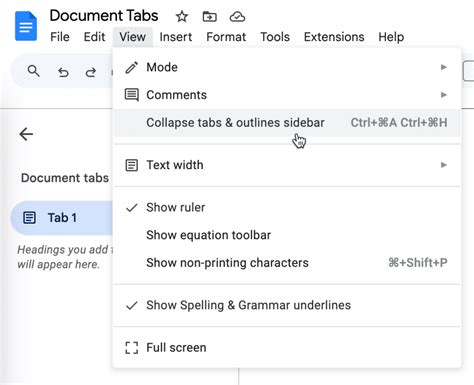Image resolution: width=474 pixels, height=385 pixels.
Task: Select Tab 1 in the sidebar
Action: coord(62,218)
